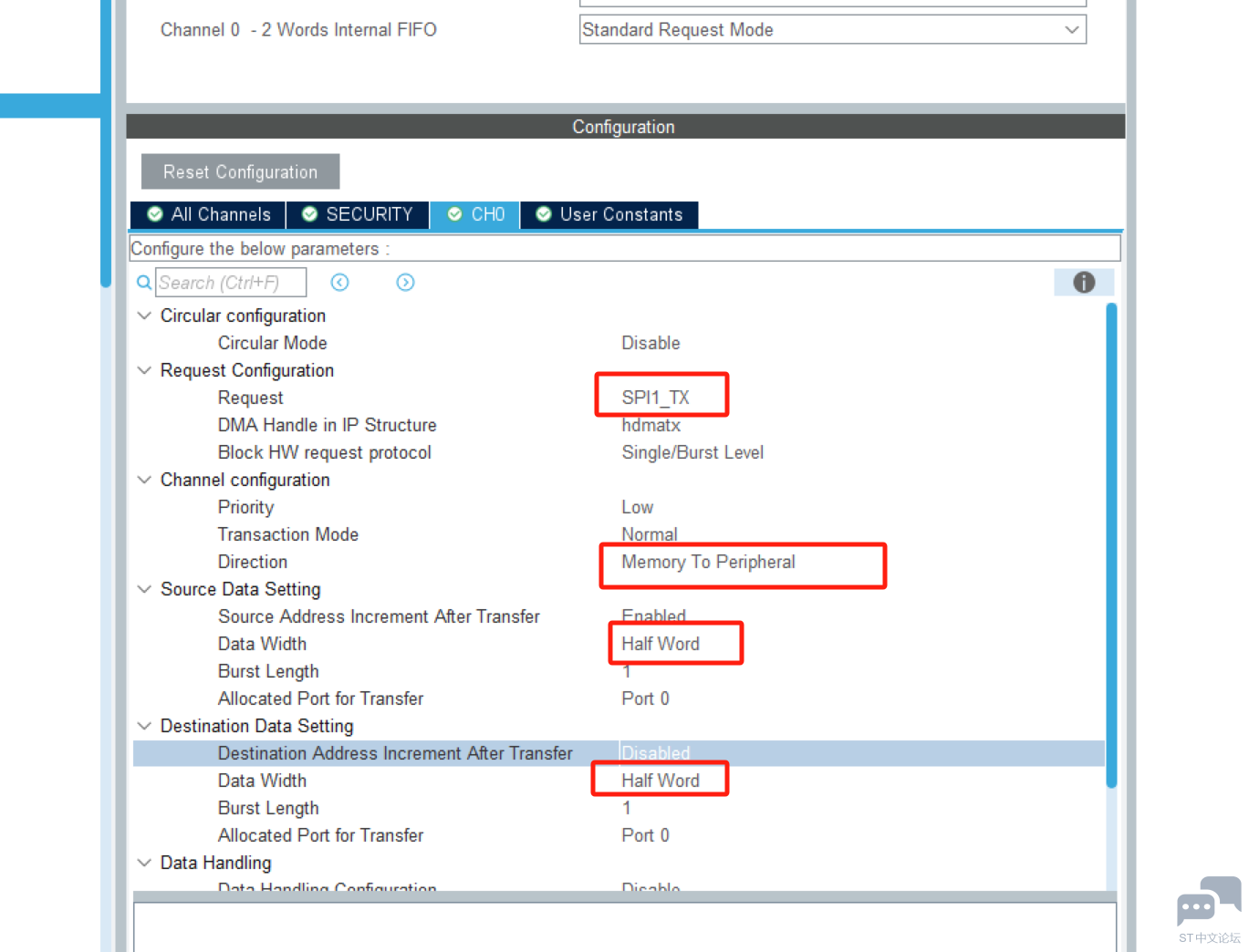Click the Priority row label
Image resolution: width=1249 pixels, height=952 pixels.
(x=245, y=507)
